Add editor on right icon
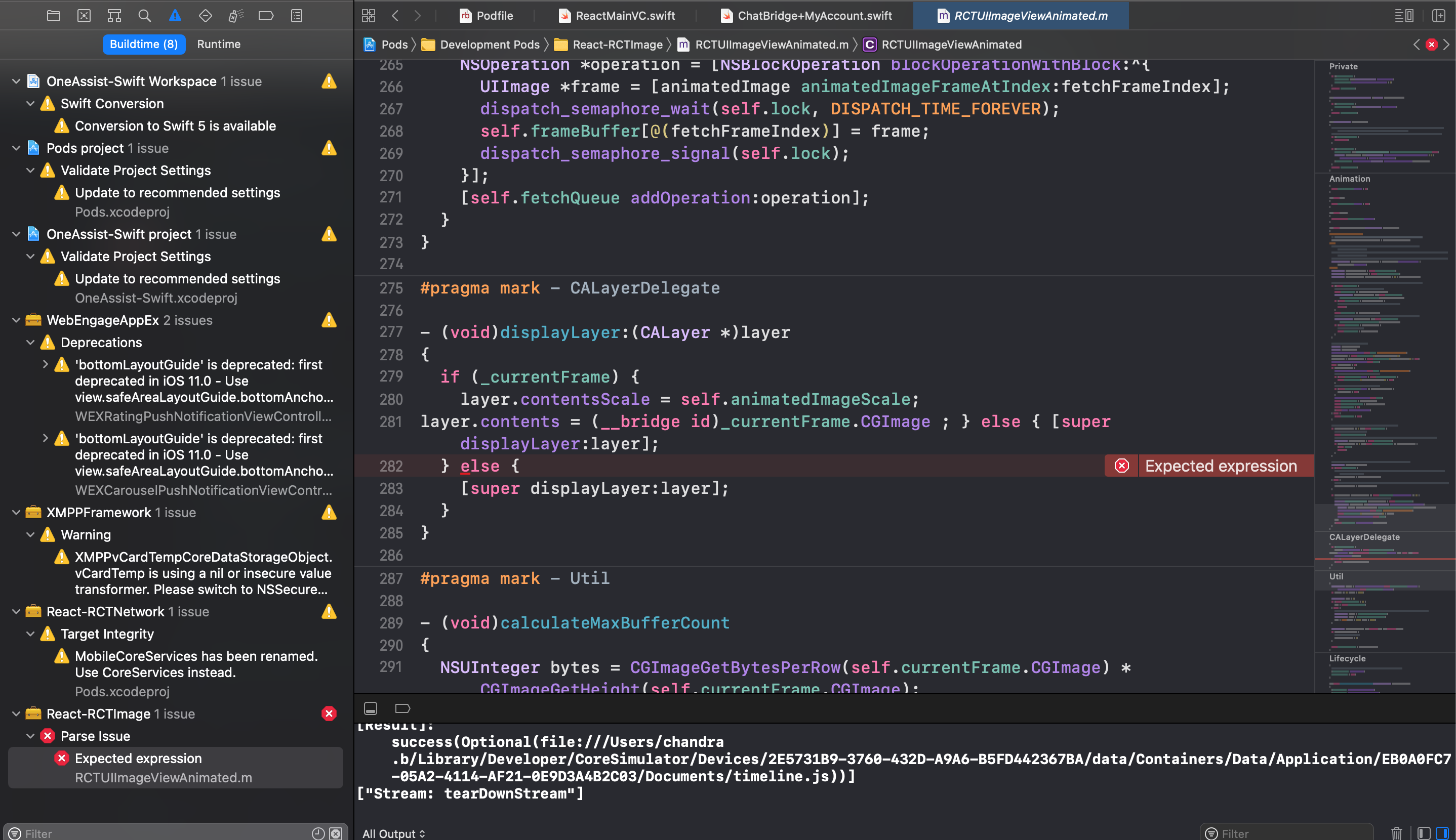This screenshot has height=840, width=1456. [1439, 16]
